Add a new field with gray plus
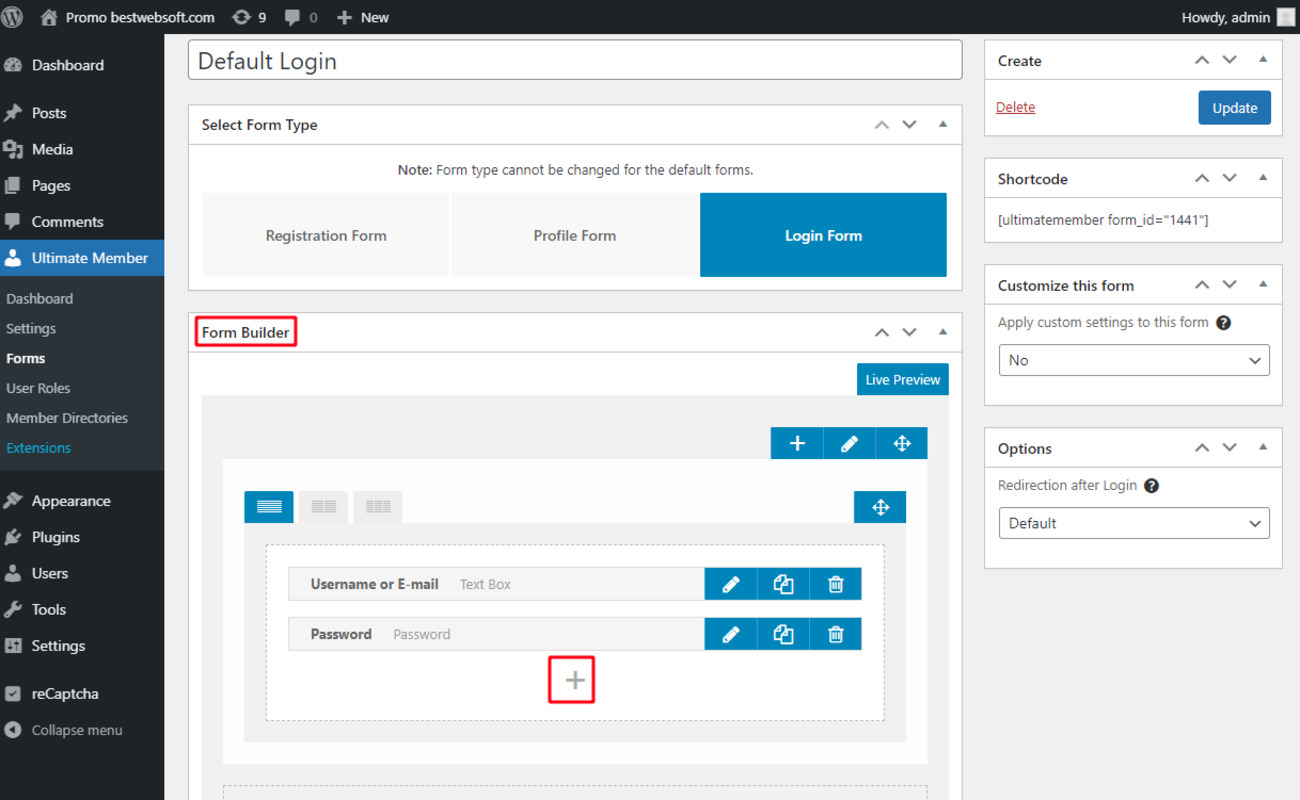Screen dimensions: 1300x800 pyautogui.click(x=574, y=680)
